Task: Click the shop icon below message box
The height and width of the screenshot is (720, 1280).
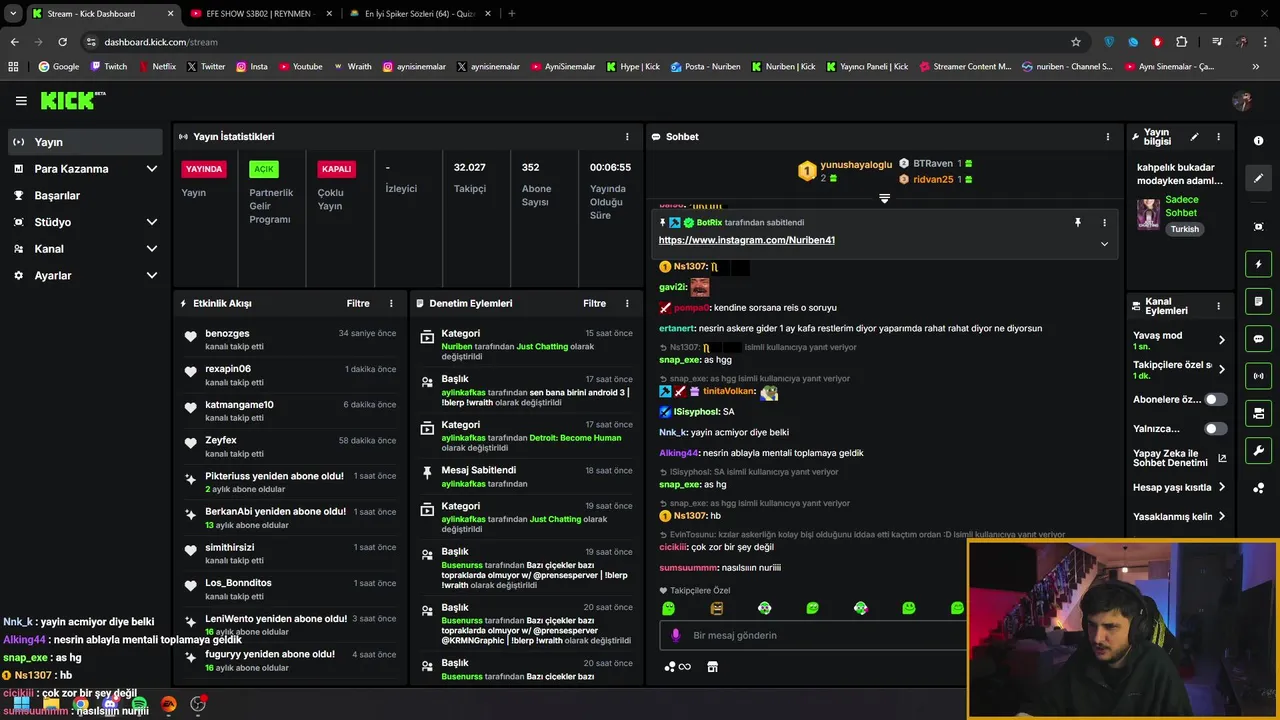Action: [x=712, y=667]
